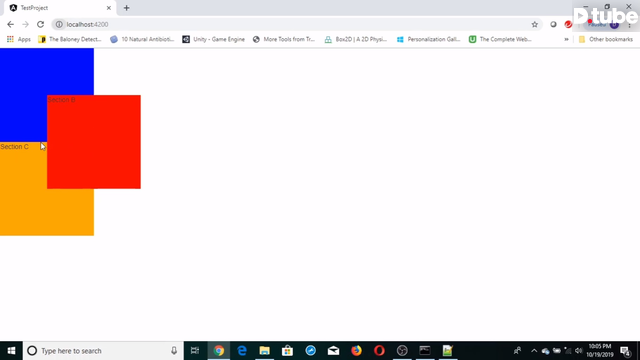Click the battery status tray icon
The image size is (640, 360).
(557, 351)
